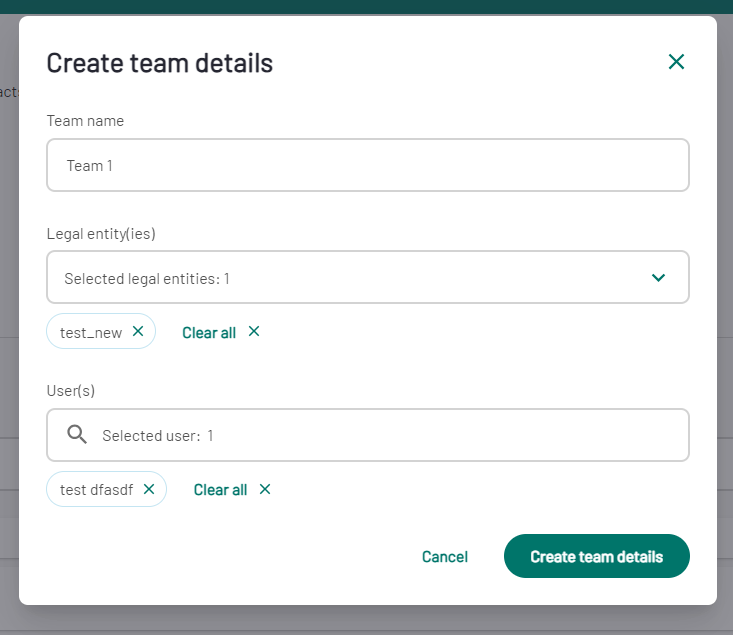Image resolution: width=733 pixels, height=635 pixels.
Task: Remove the test dfasdf user chip
Action: (149, 489)
